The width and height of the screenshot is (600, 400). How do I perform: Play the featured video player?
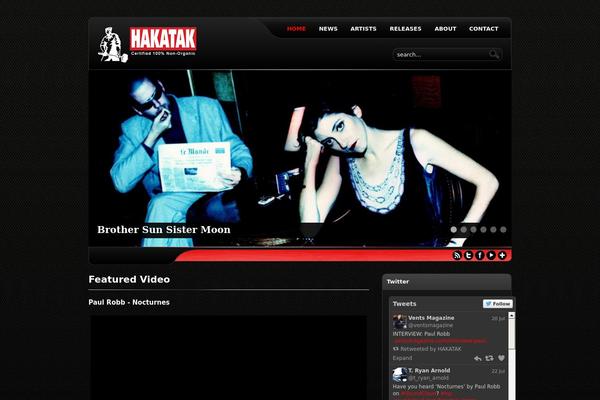point(228,358)
